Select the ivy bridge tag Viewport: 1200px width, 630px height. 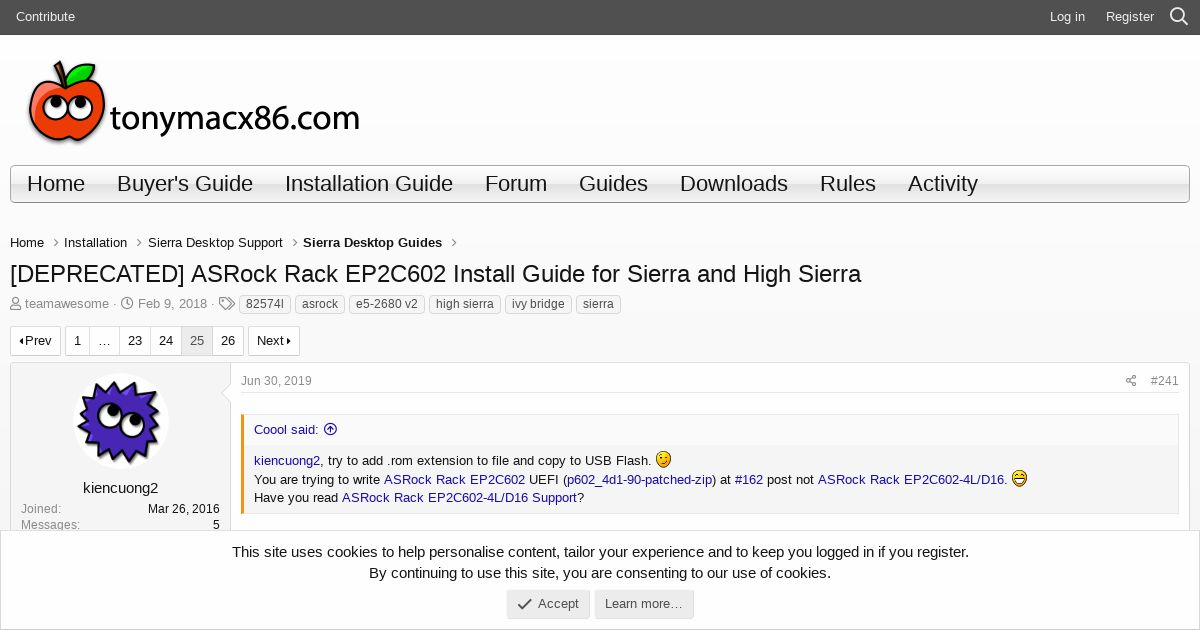538,304
